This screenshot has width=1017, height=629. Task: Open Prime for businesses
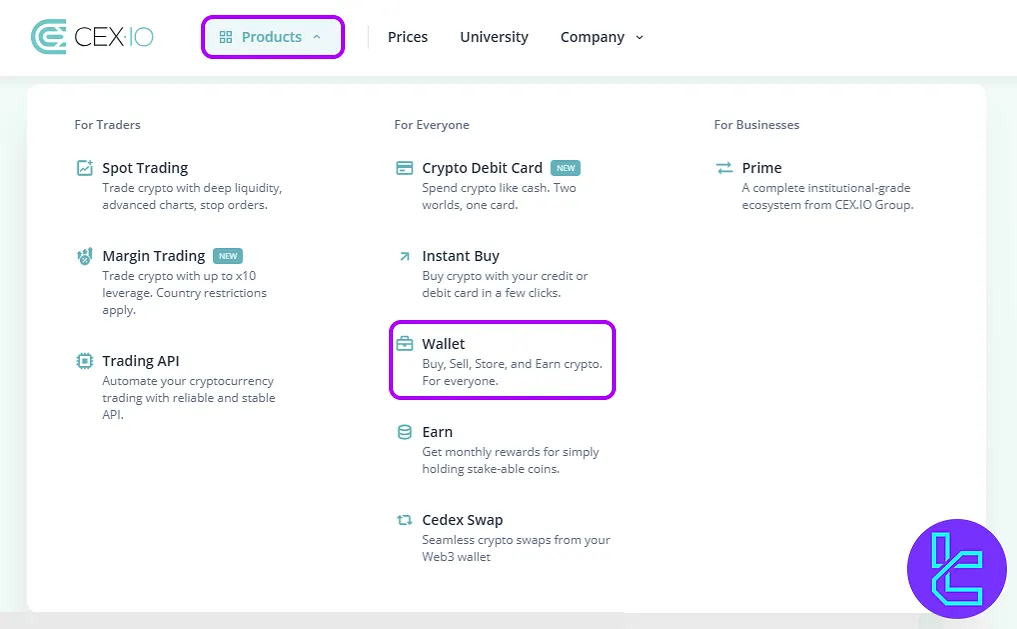tap(761, 168)
